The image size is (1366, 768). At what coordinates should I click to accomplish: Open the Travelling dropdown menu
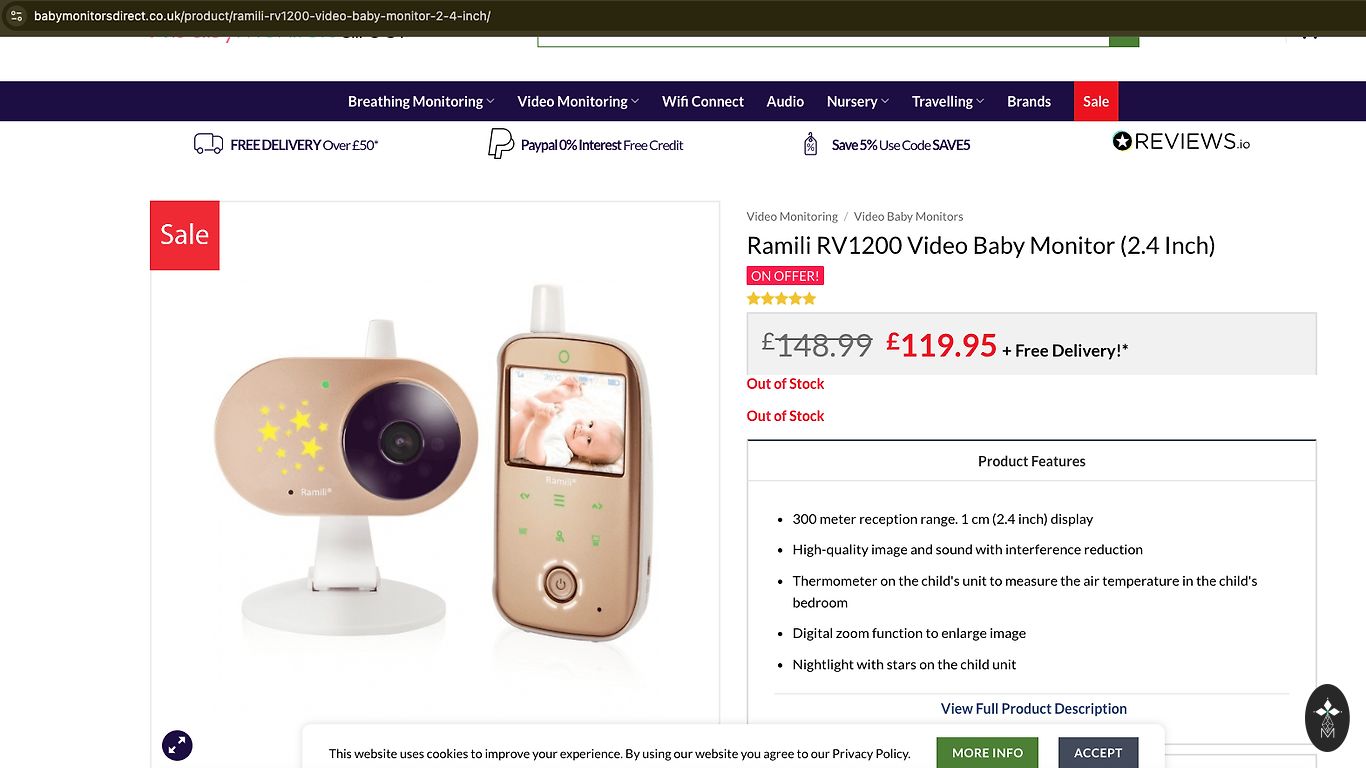click(x=947, y=101)
